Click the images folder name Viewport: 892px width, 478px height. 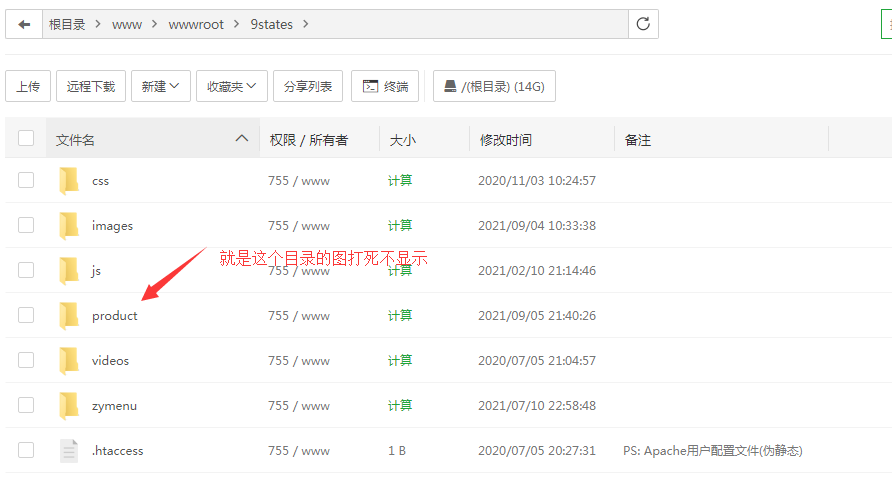coord(112,226)
